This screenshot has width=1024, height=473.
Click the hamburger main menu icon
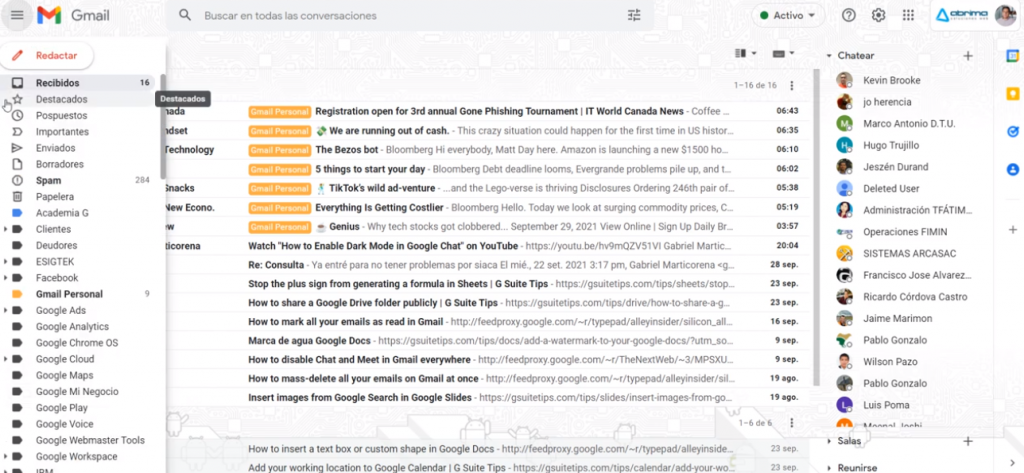tap(17, 15)
